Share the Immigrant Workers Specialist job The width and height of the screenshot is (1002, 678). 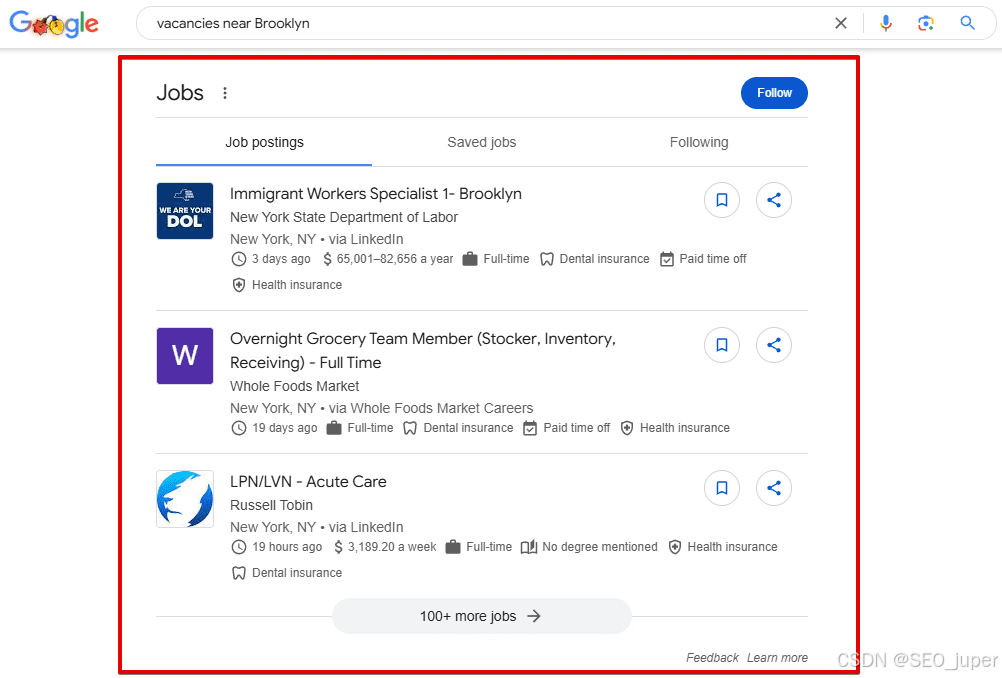(774, 200)
